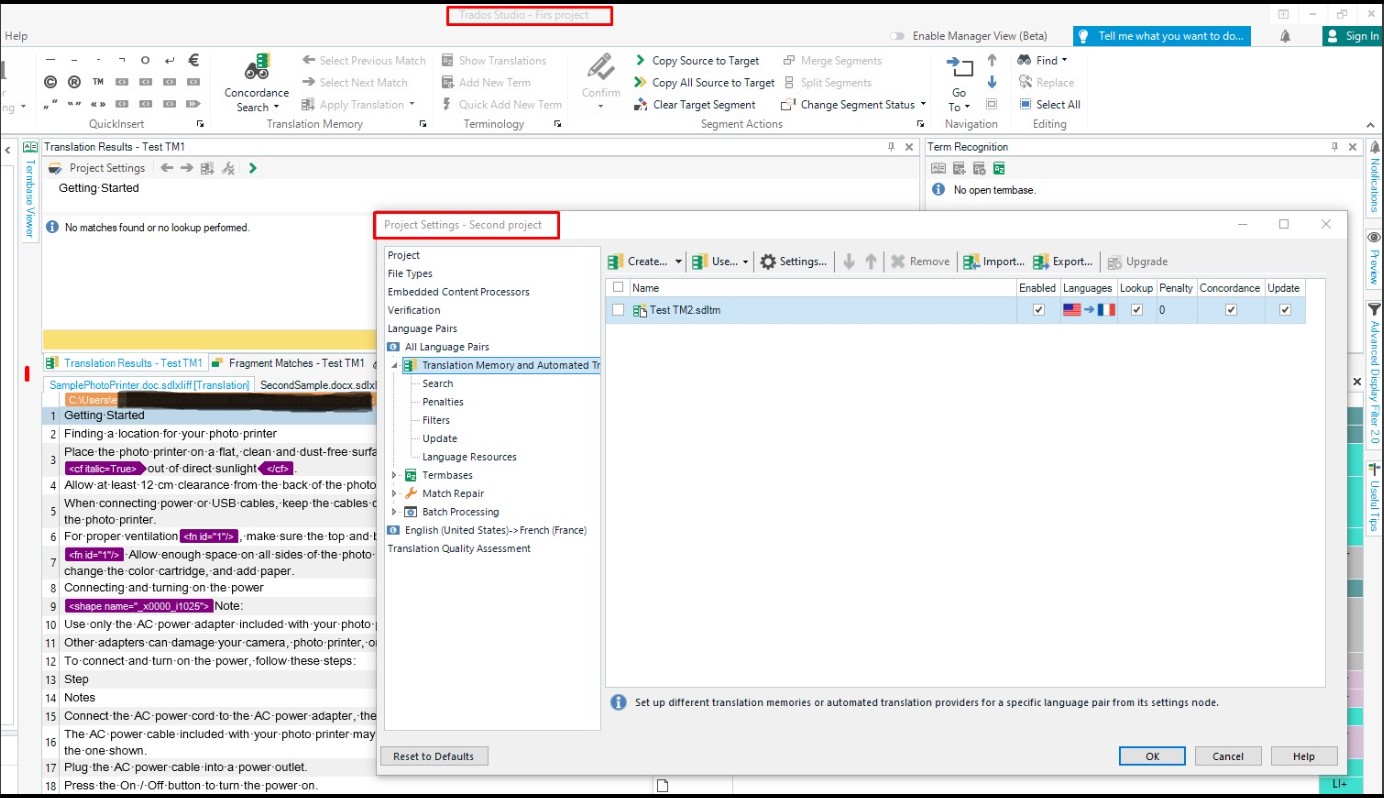Open SamplePhotoPrinter.doc.sdlxliff document tab

point(149,385)
